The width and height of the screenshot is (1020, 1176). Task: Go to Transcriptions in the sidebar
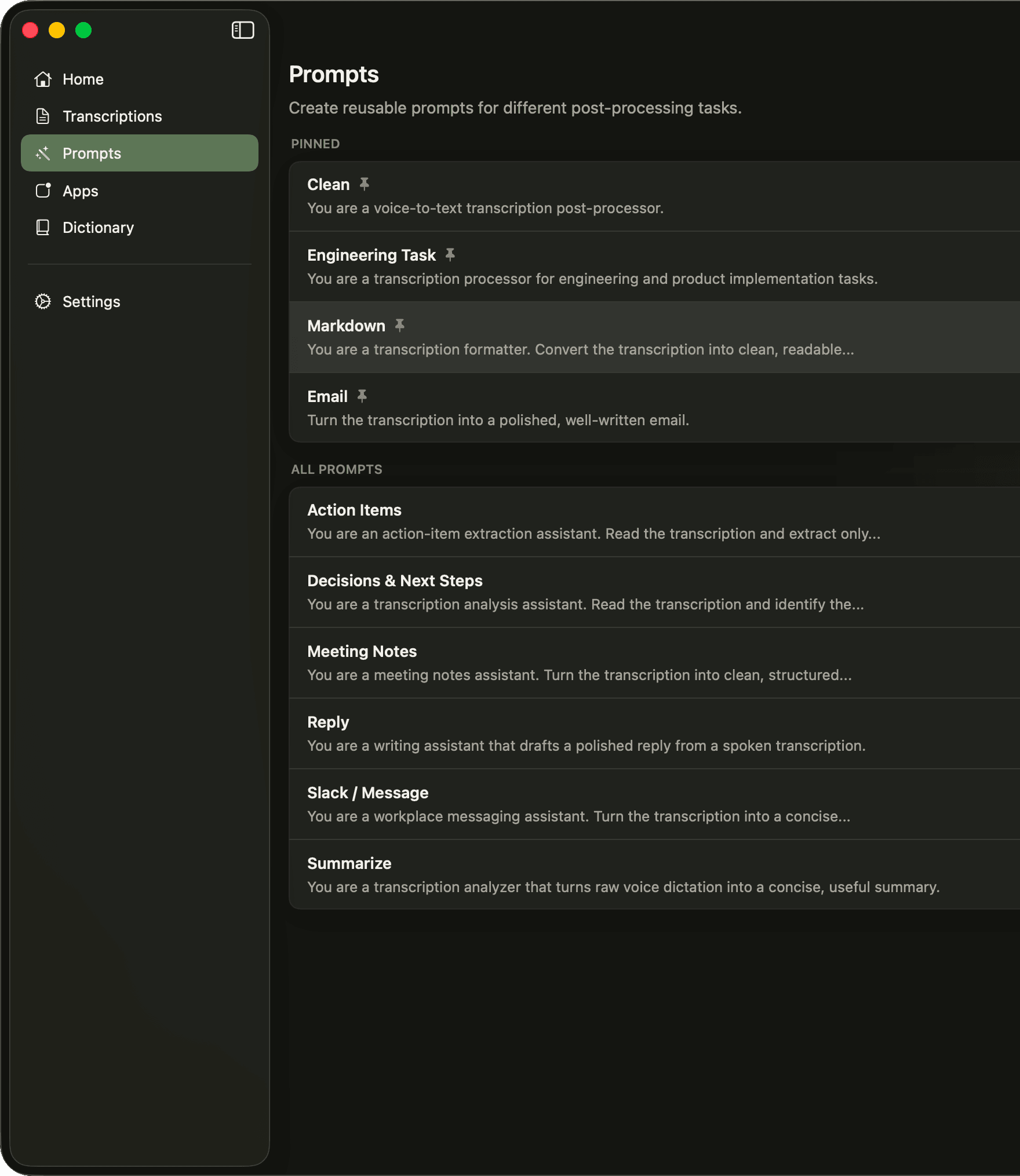[112, 116]
